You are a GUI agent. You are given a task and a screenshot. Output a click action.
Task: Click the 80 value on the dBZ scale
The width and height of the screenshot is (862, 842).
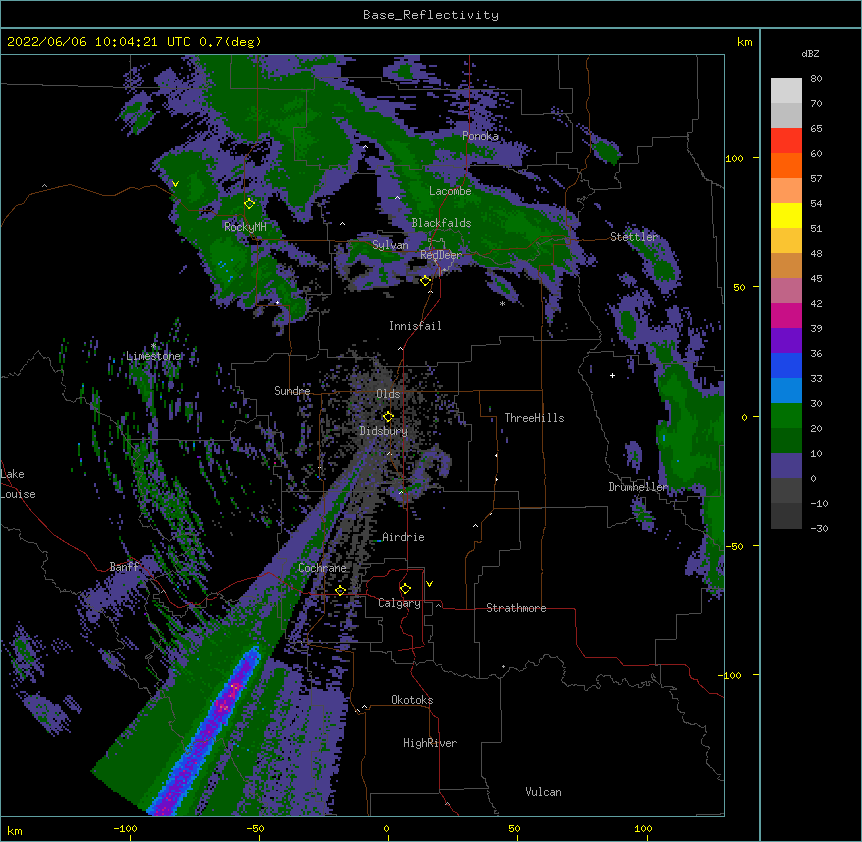point(816,79)
